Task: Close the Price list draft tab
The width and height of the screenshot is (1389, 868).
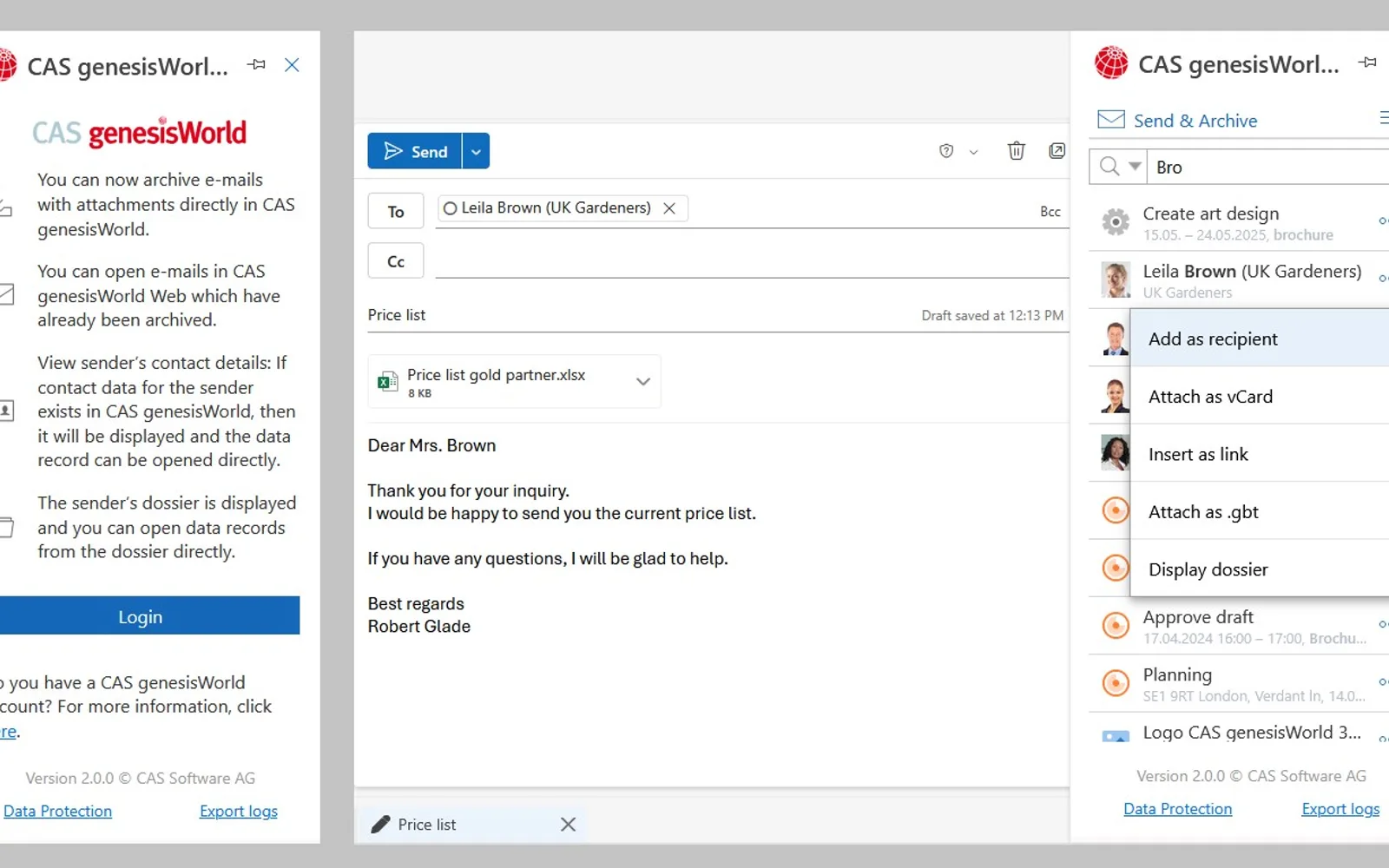Action: point(568,825)
